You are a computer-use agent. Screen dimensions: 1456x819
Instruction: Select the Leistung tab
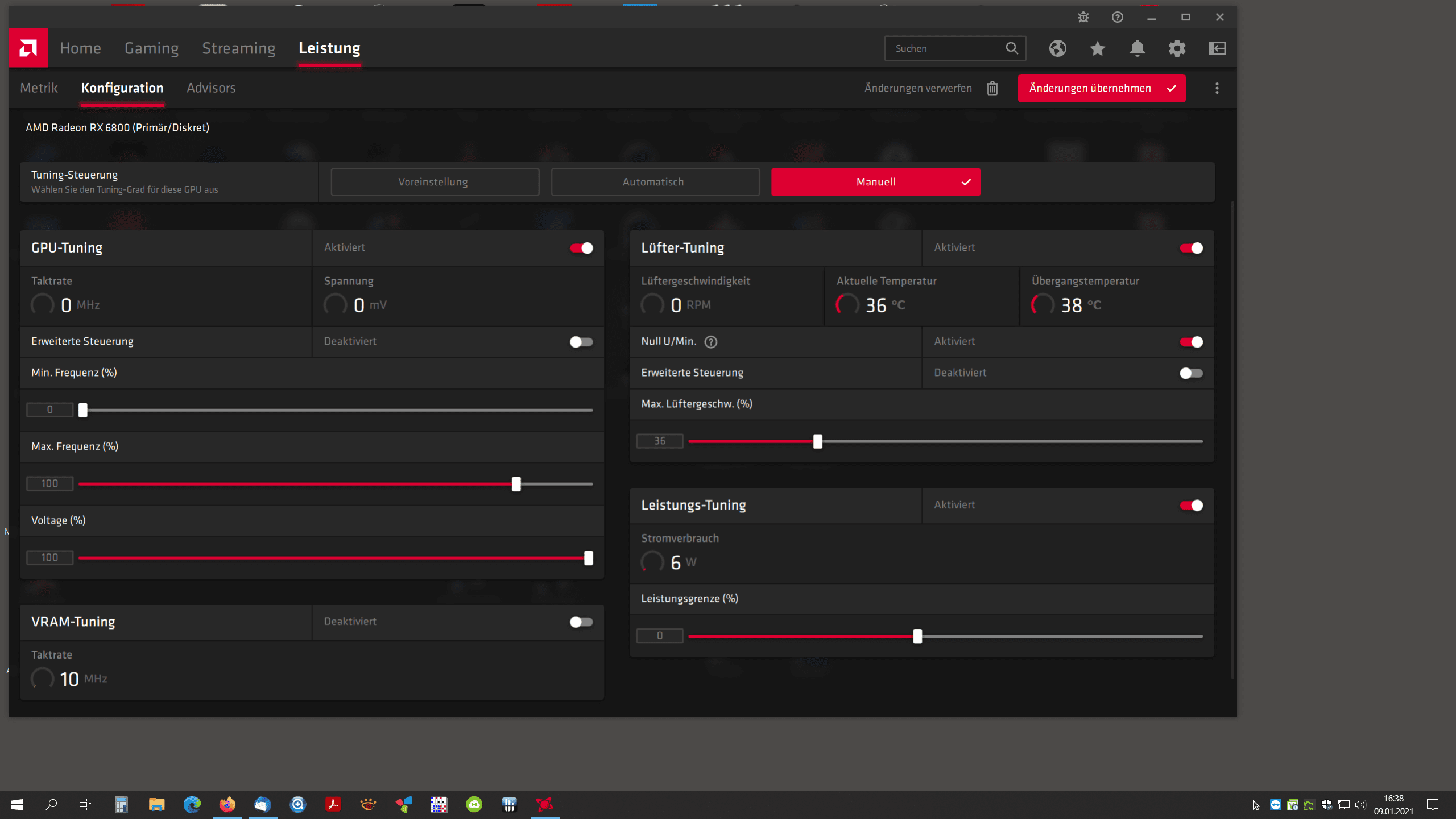[330, 48]
